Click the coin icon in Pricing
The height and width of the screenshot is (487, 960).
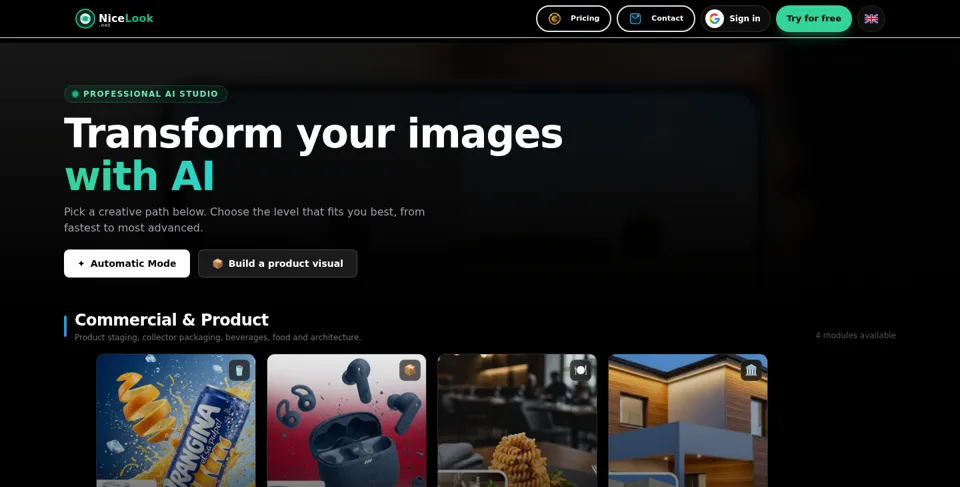555,18
